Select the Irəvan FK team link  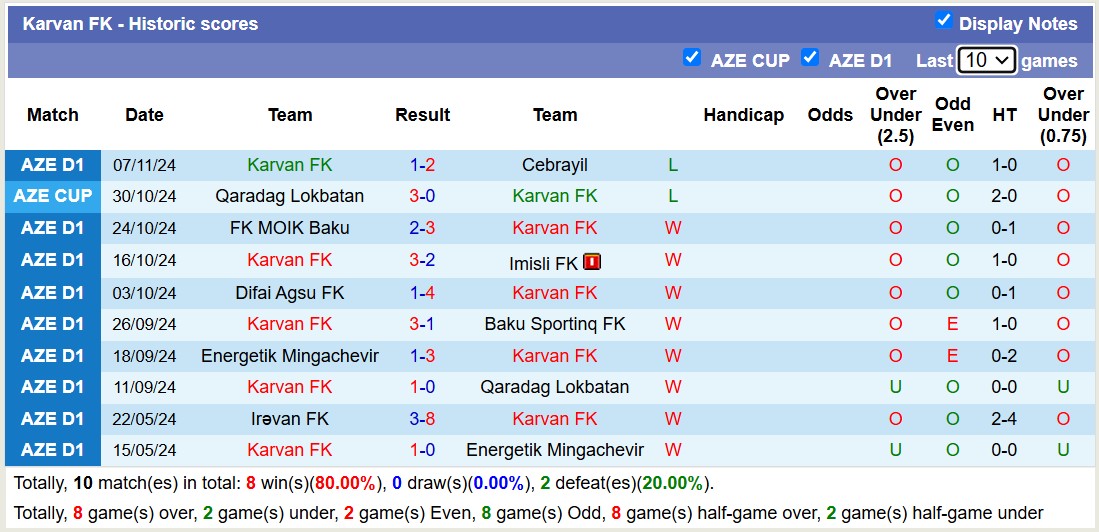click(290, 419)
